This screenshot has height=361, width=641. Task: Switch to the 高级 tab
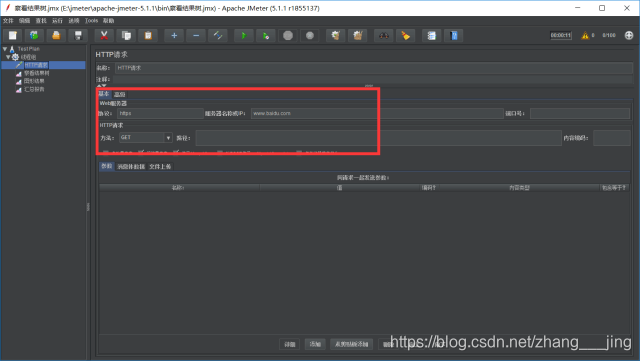(119, 94)
